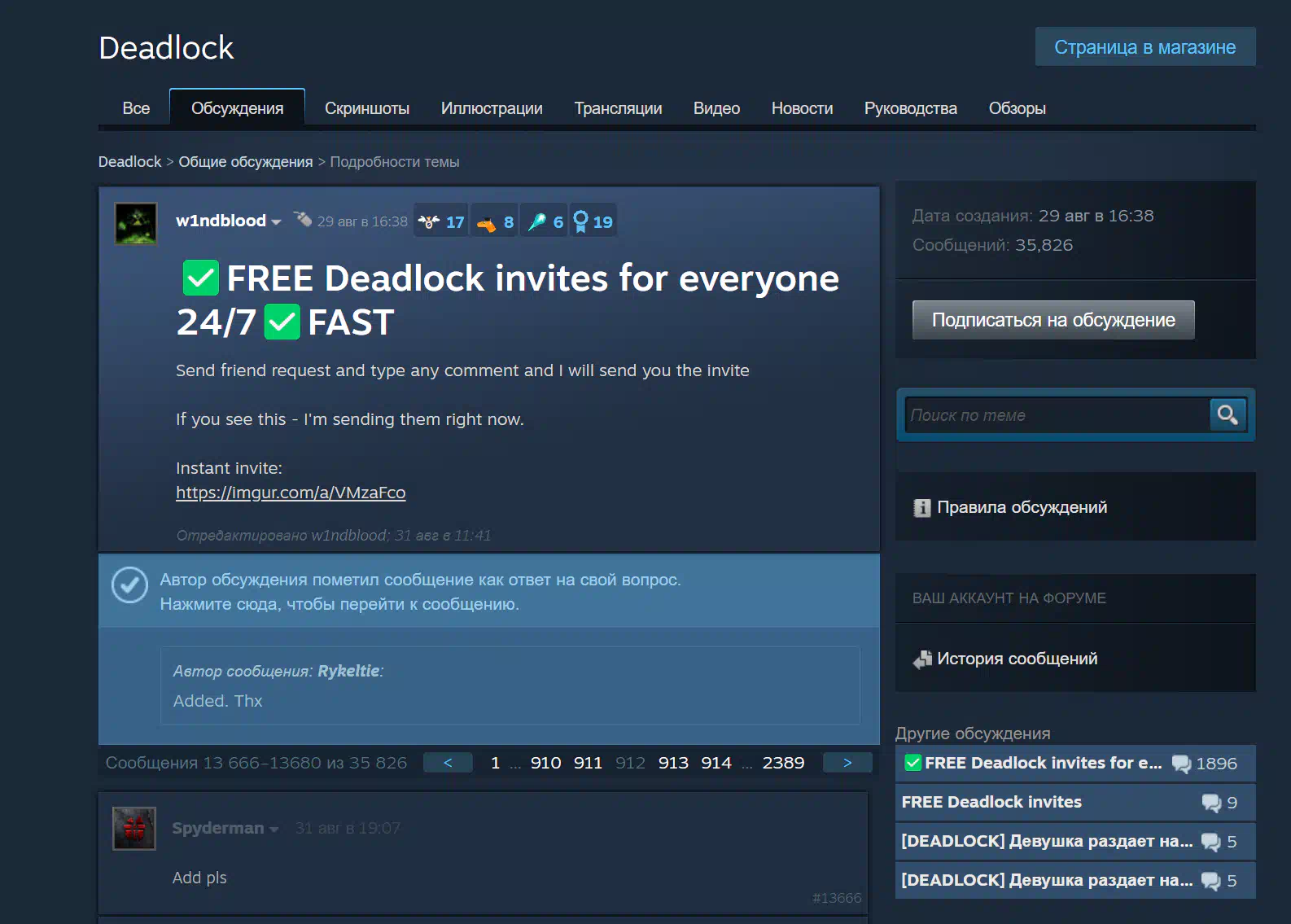Click Общие обсуждения breadcrumb link
1291x924 pixels.
pyautogui.click(x=246, y=162)
